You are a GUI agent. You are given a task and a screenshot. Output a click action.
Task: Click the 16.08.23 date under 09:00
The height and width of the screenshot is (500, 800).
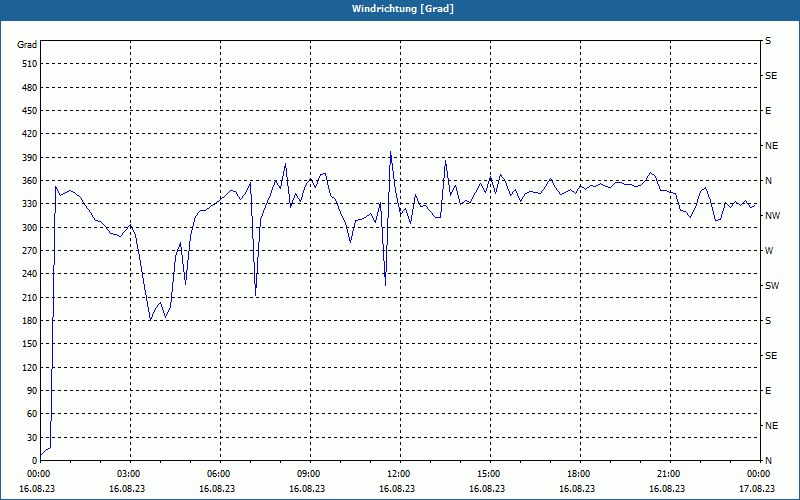click(x=307, y=489)
